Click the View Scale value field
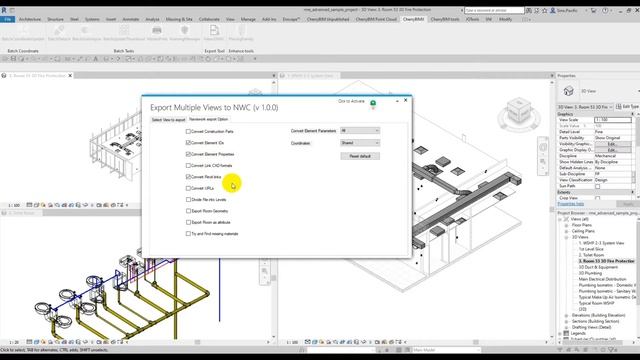 613,120
